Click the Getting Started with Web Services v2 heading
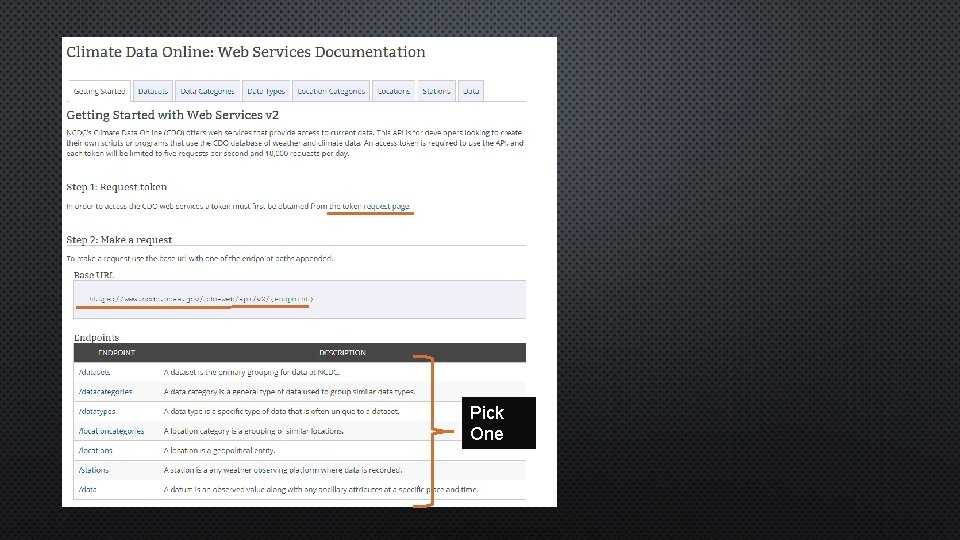The height and width of the screenshot is (540, 960). 173,115
